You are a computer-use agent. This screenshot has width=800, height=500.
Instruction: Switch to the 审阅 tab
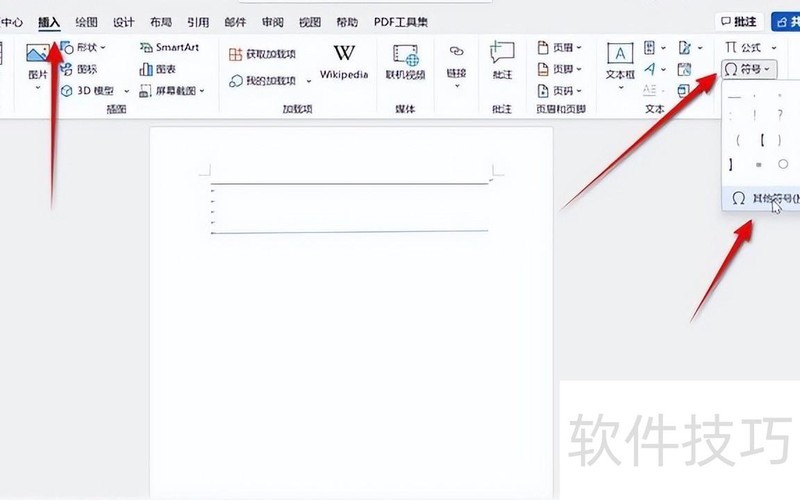[x=272, y=22]
